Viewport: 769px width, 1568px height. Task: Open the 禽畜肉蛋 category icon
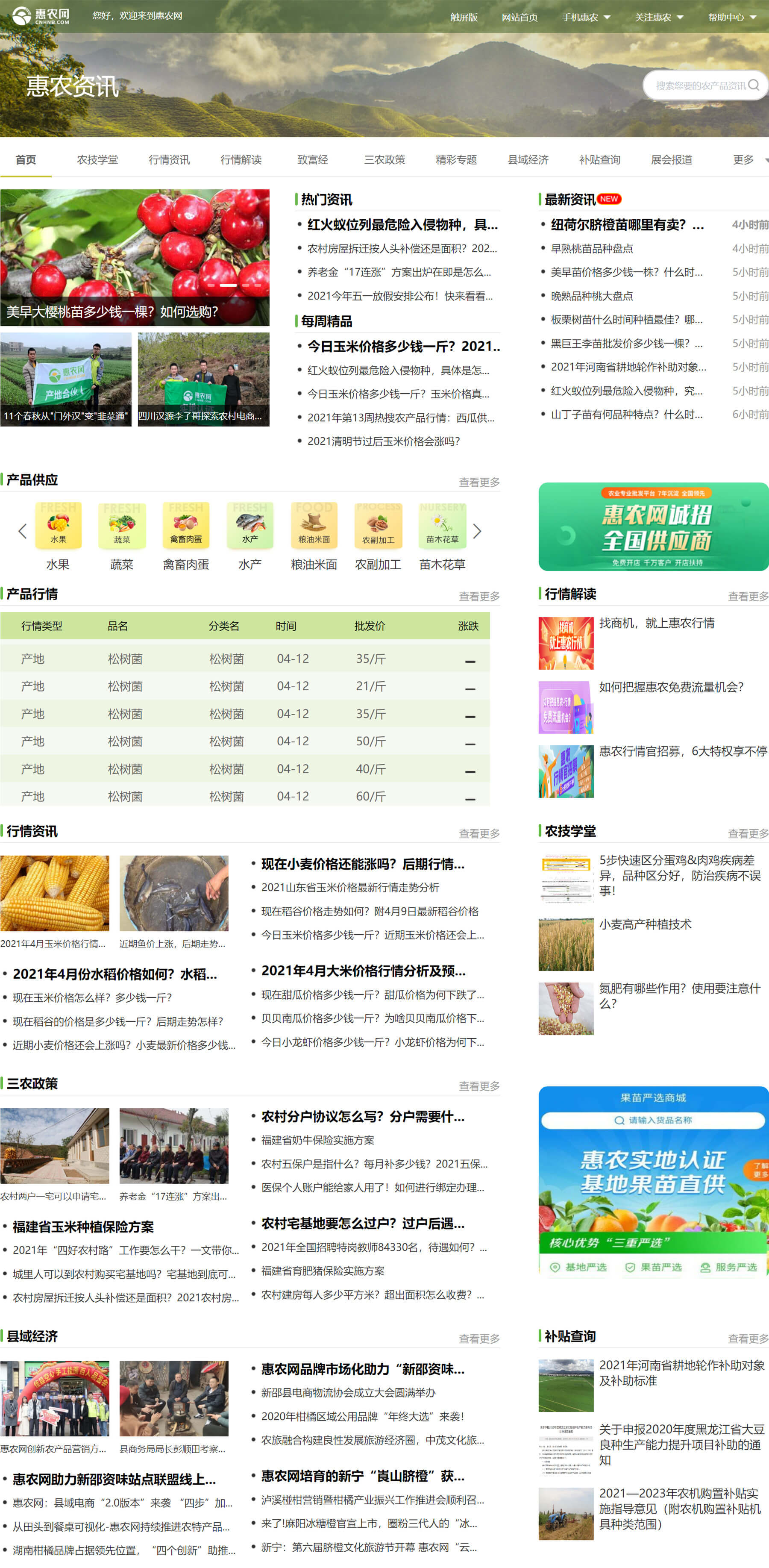click(186, 525)
